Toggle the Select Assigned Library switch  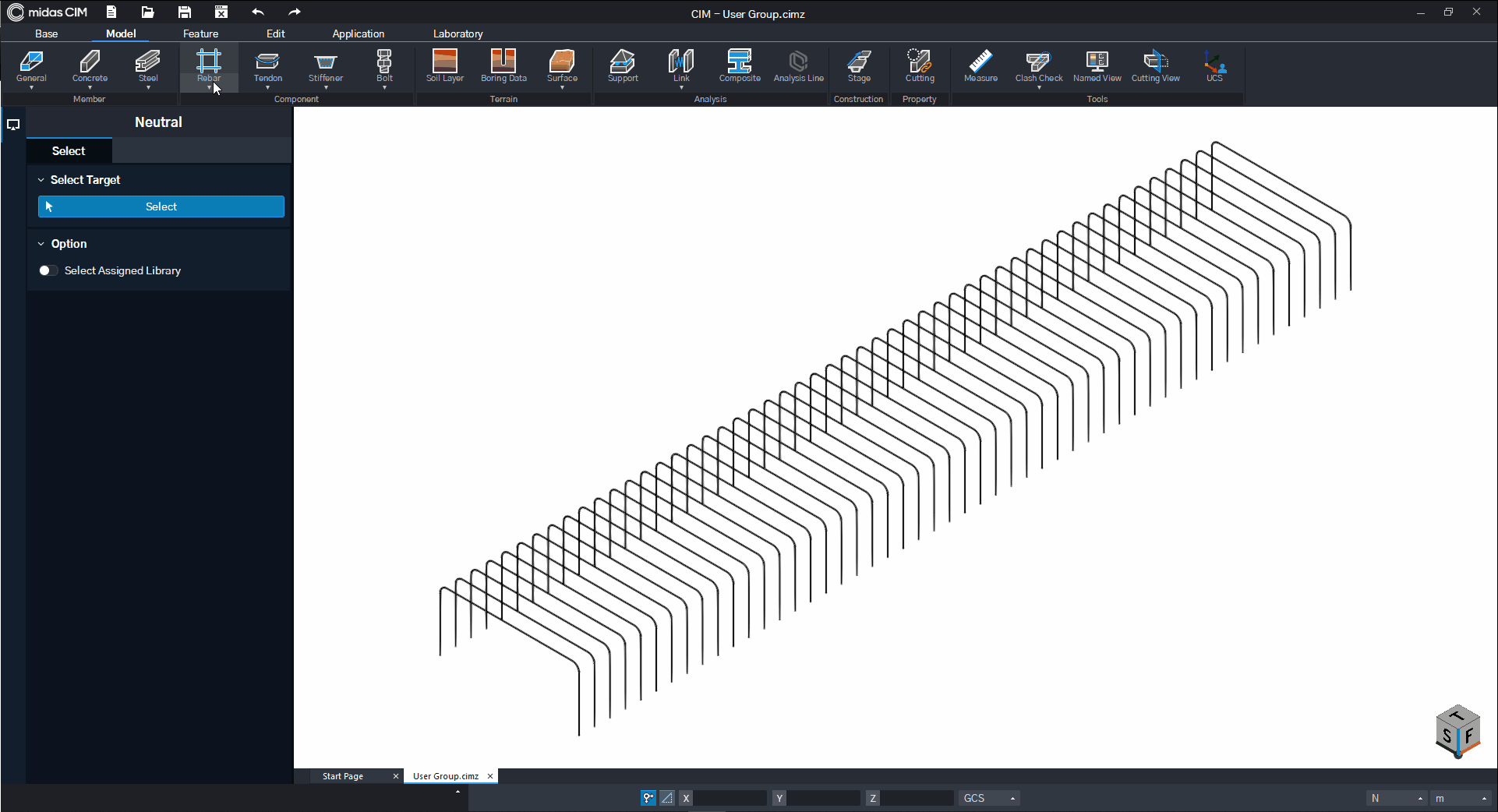click(x=48, y=270)
